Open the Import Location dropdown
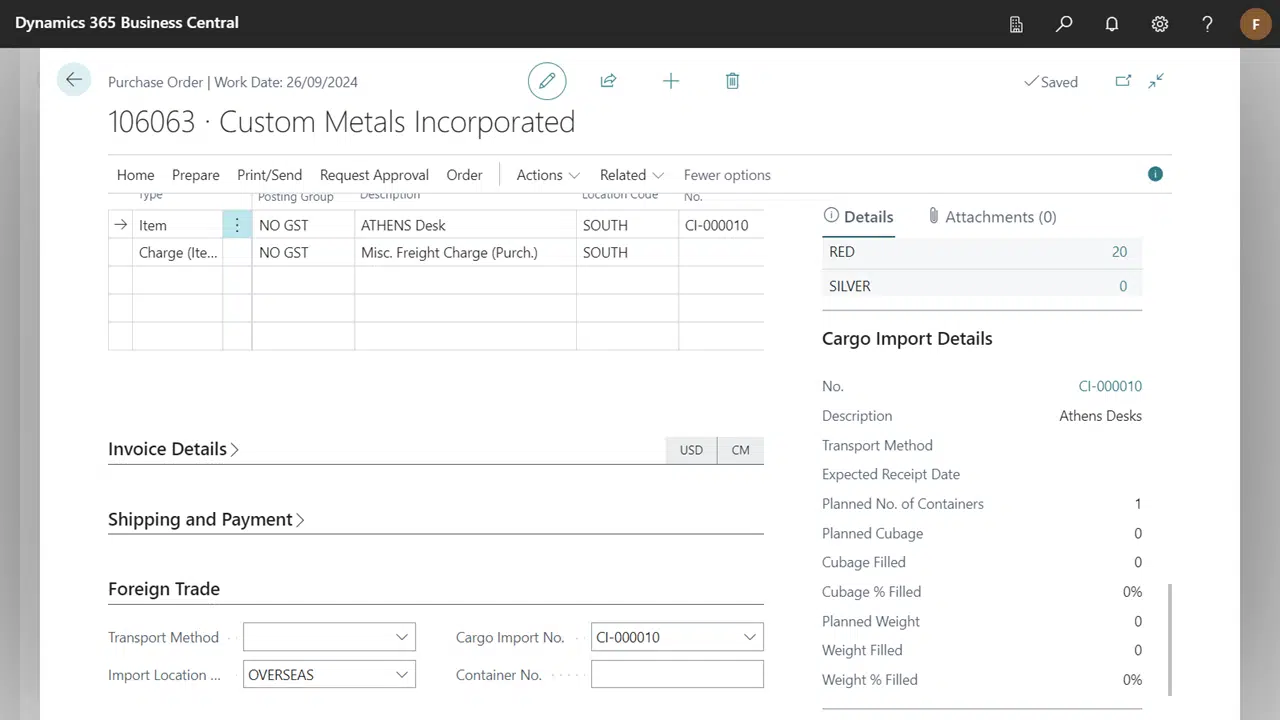Screen dimensions: 1280x720 (x=401, y=675)
